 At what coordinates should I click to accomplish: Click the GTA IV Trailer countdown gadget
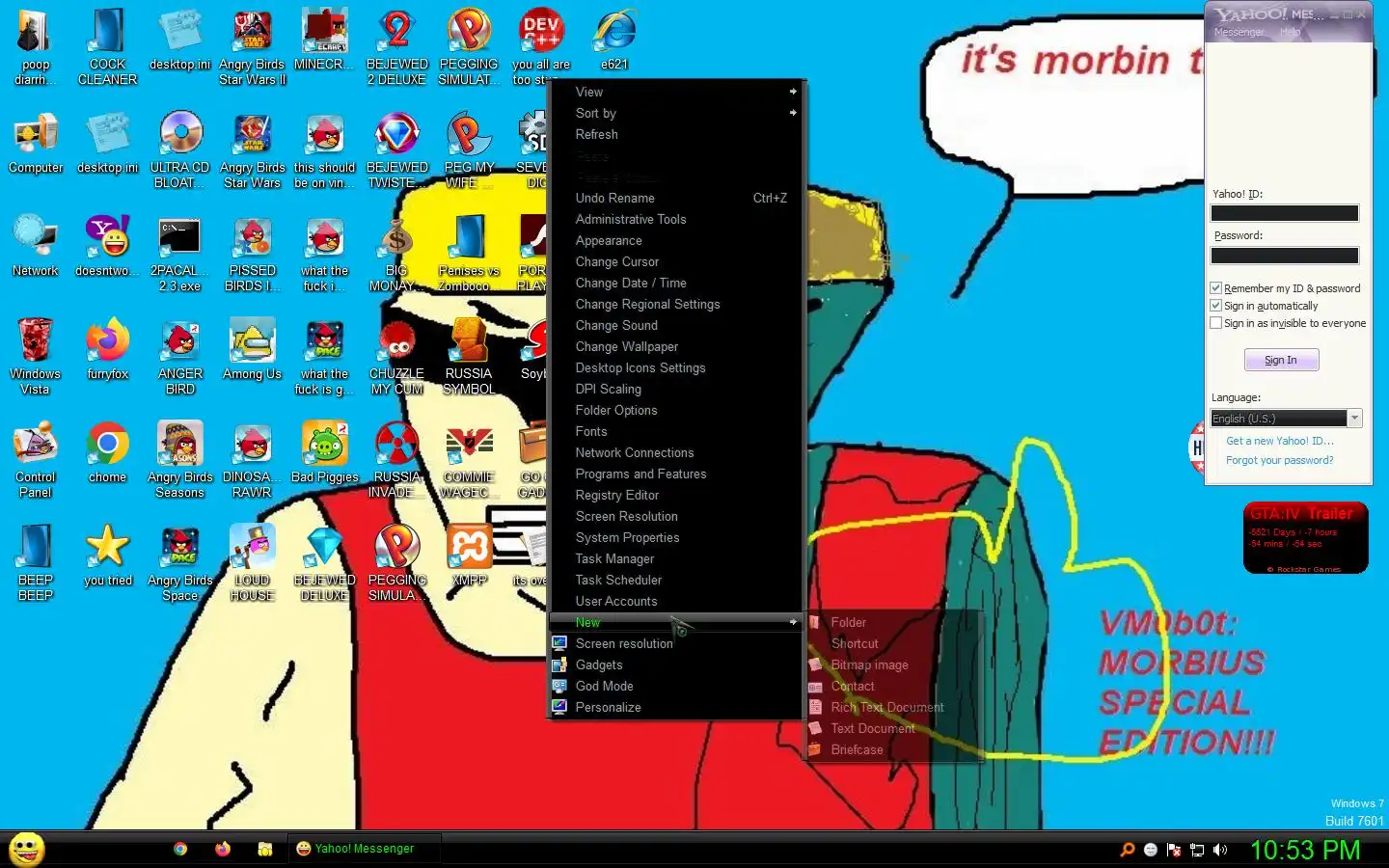(x=1305, y=538)
